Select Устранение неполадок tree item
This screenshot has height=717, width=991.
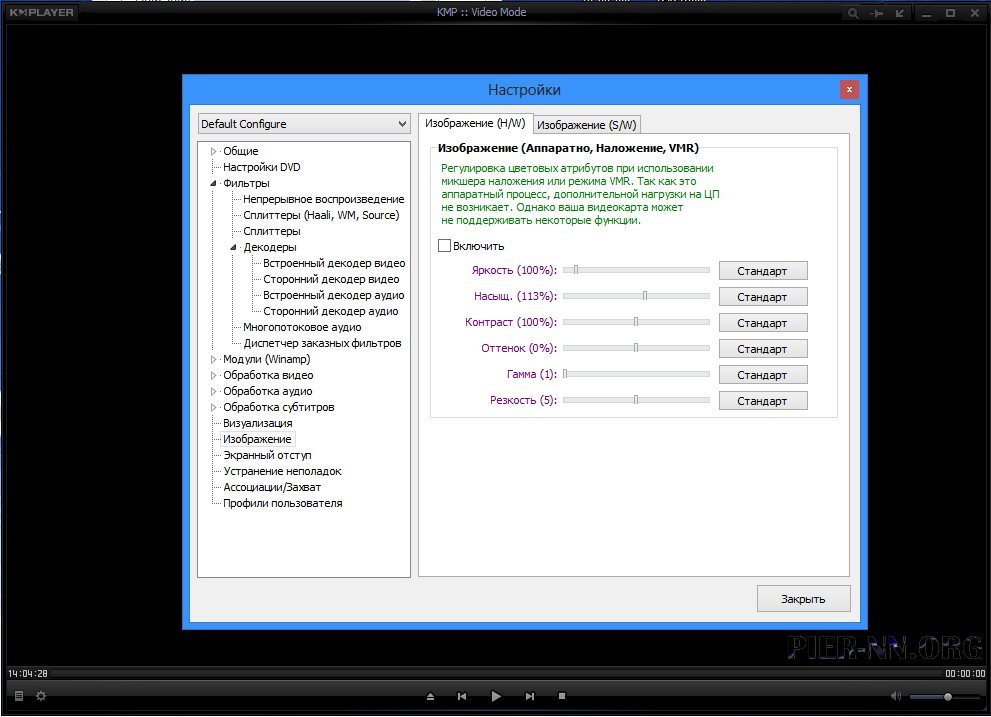[x=283, y=471]
